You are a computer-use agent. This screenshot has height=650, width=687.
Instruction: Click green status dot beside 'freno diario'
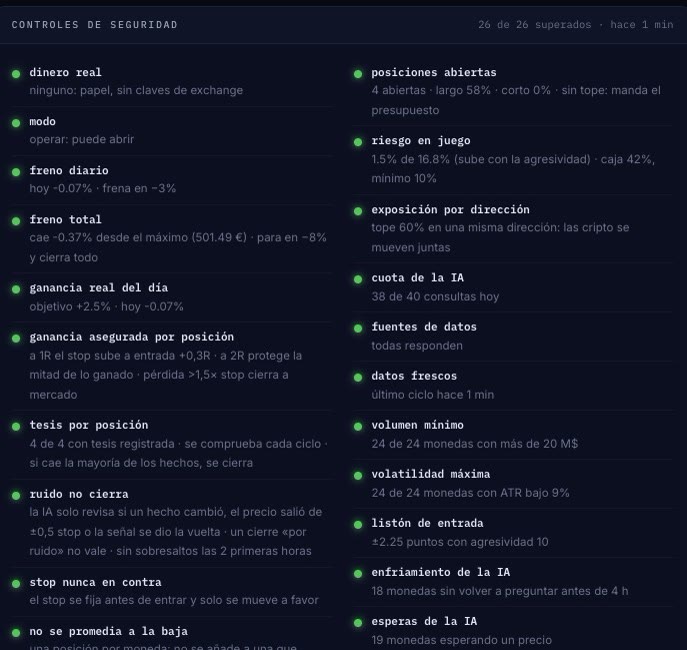[16, 172]
